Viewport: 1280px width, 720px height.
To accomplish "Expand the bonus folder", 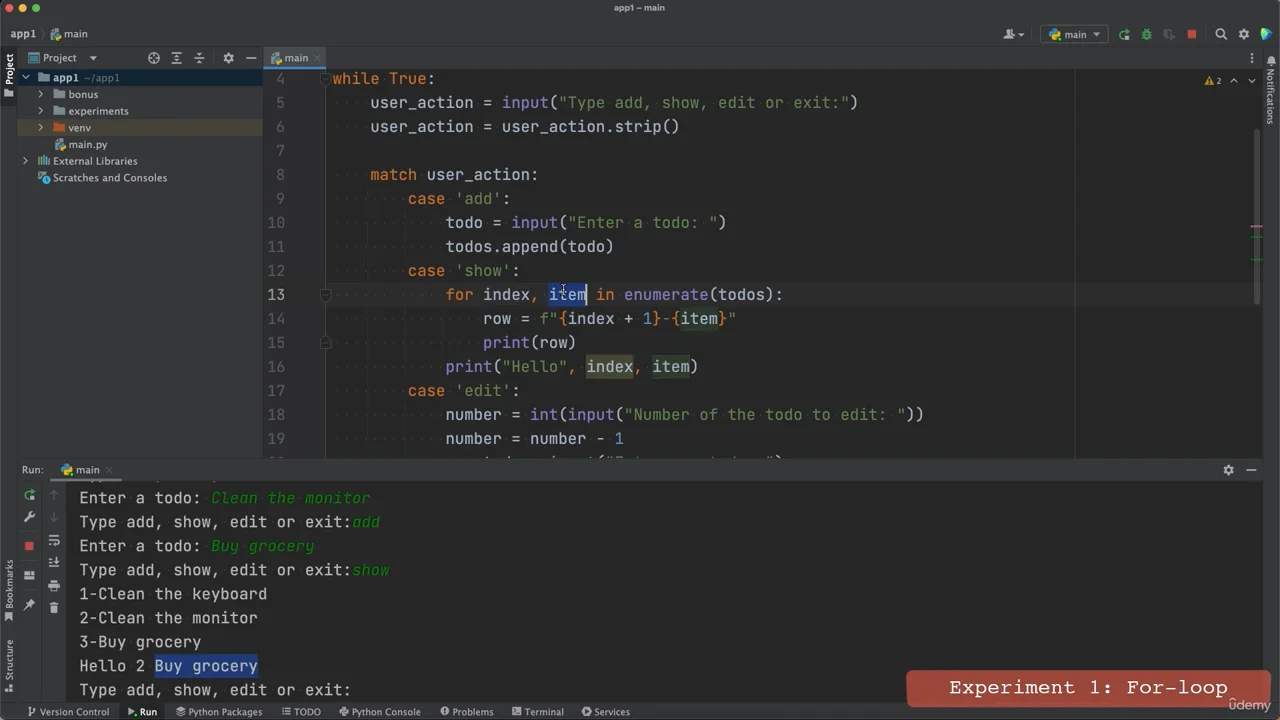I will coord(41,94).
